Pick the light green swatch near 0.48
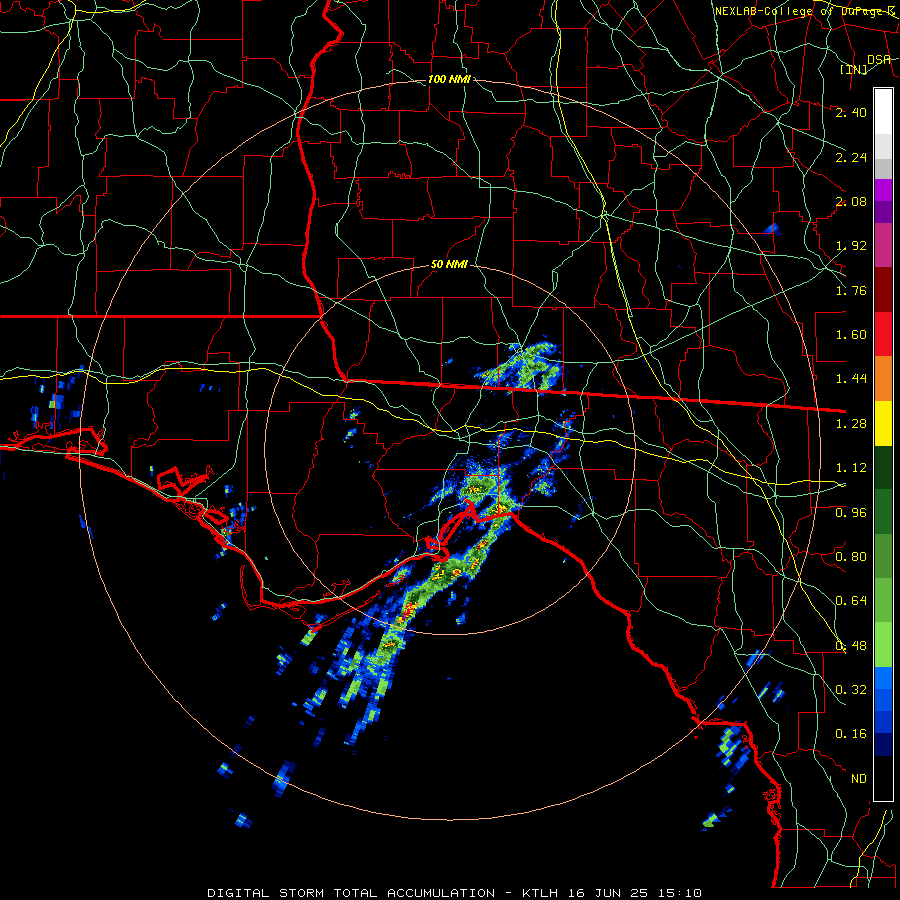This screenshot has width=900, height=900. (883, 645)
